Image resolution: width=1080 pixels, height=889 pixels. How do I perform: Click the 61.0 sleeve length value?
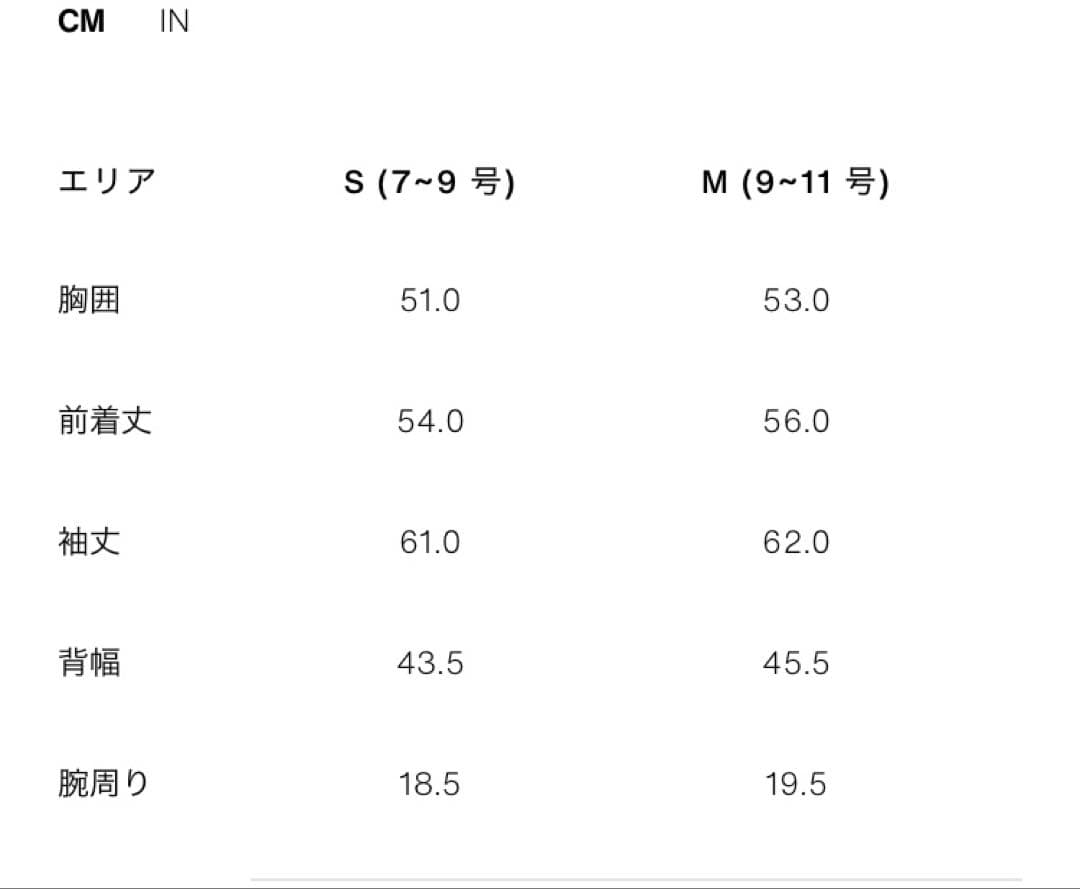[x=430, y=542]
